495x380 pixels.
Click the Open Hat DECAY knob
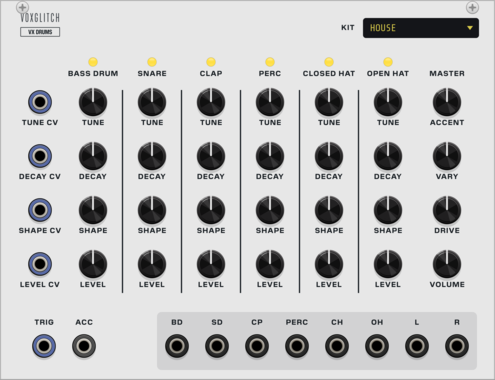click(388, 156)
